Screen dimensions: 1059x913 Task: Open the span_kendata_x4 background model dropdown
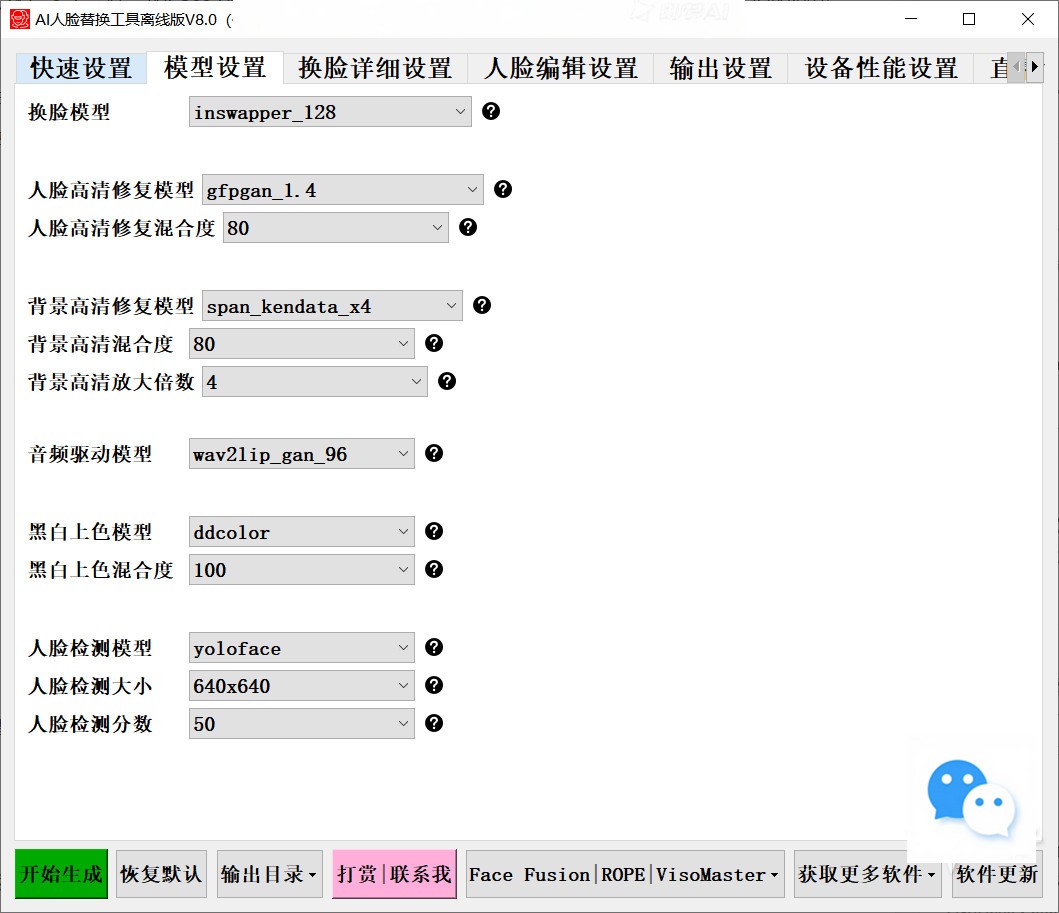332,306
